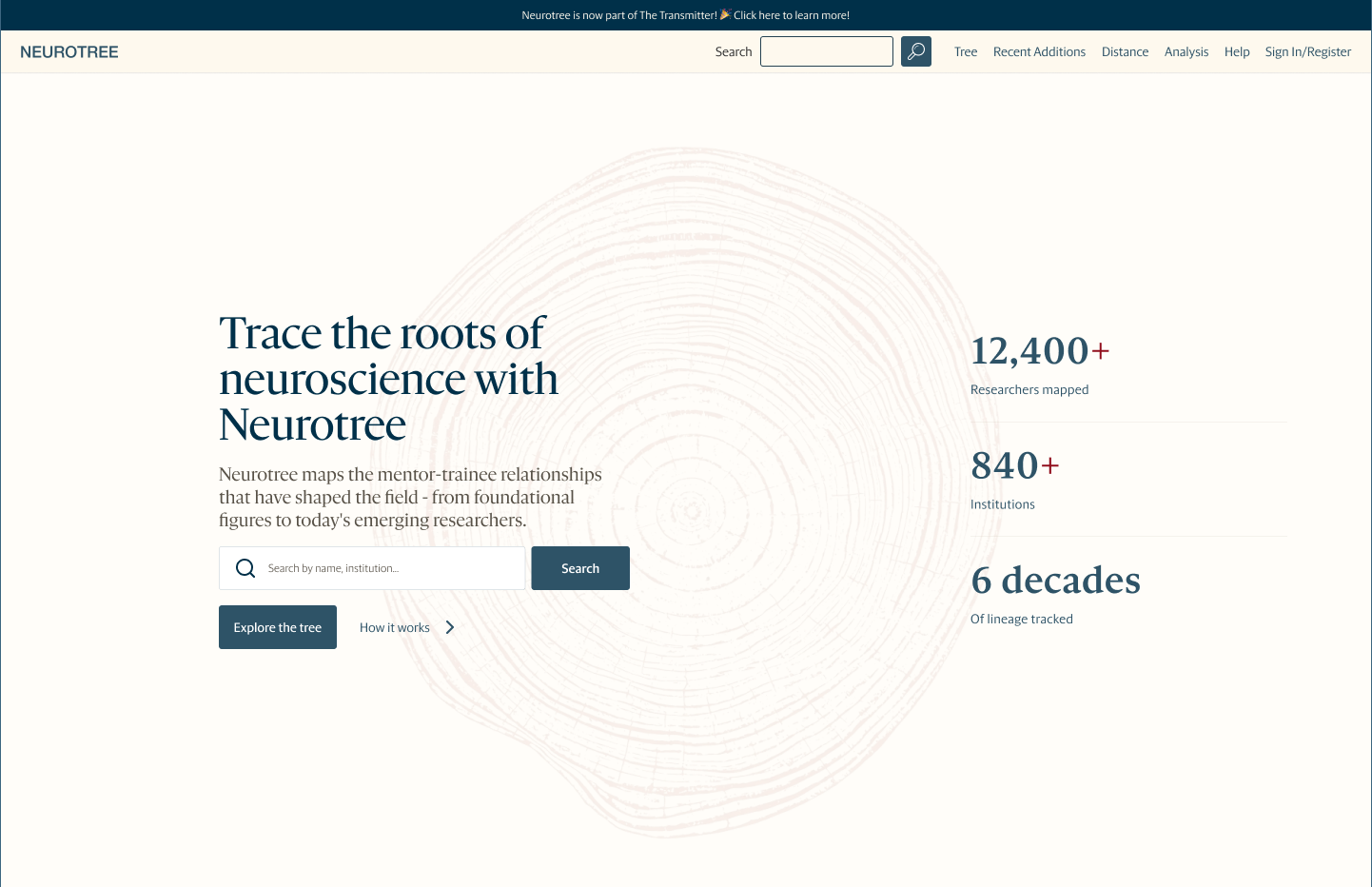Click the '12,400+' researchers statistic
This screenshot has width=1372, height=887.
[1040, 351]
